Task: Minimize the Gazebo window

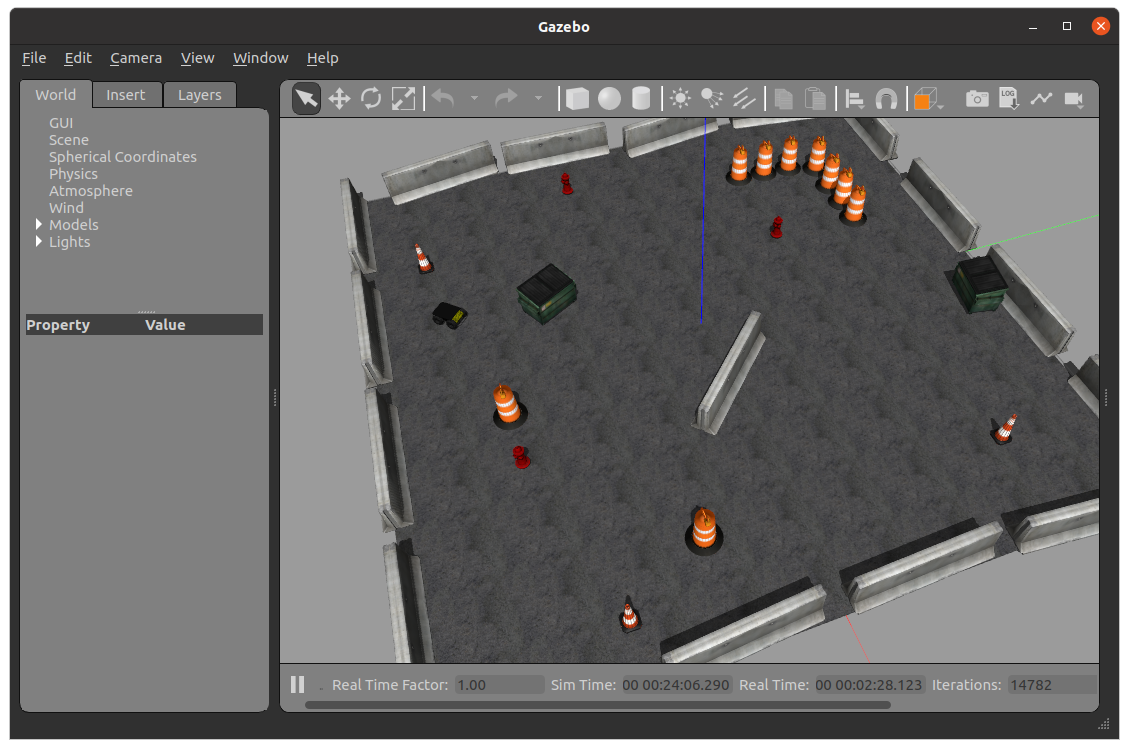Action: [1033, 27]
